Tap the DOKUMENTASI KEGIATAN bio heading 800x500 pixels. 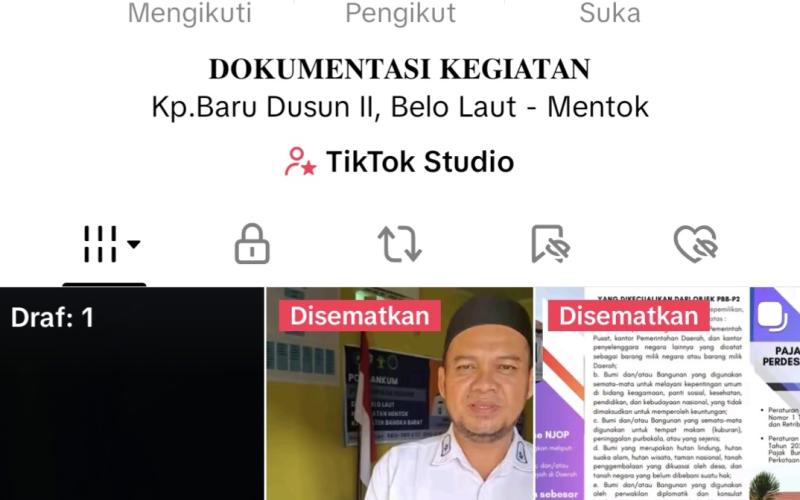click(400, 69)
